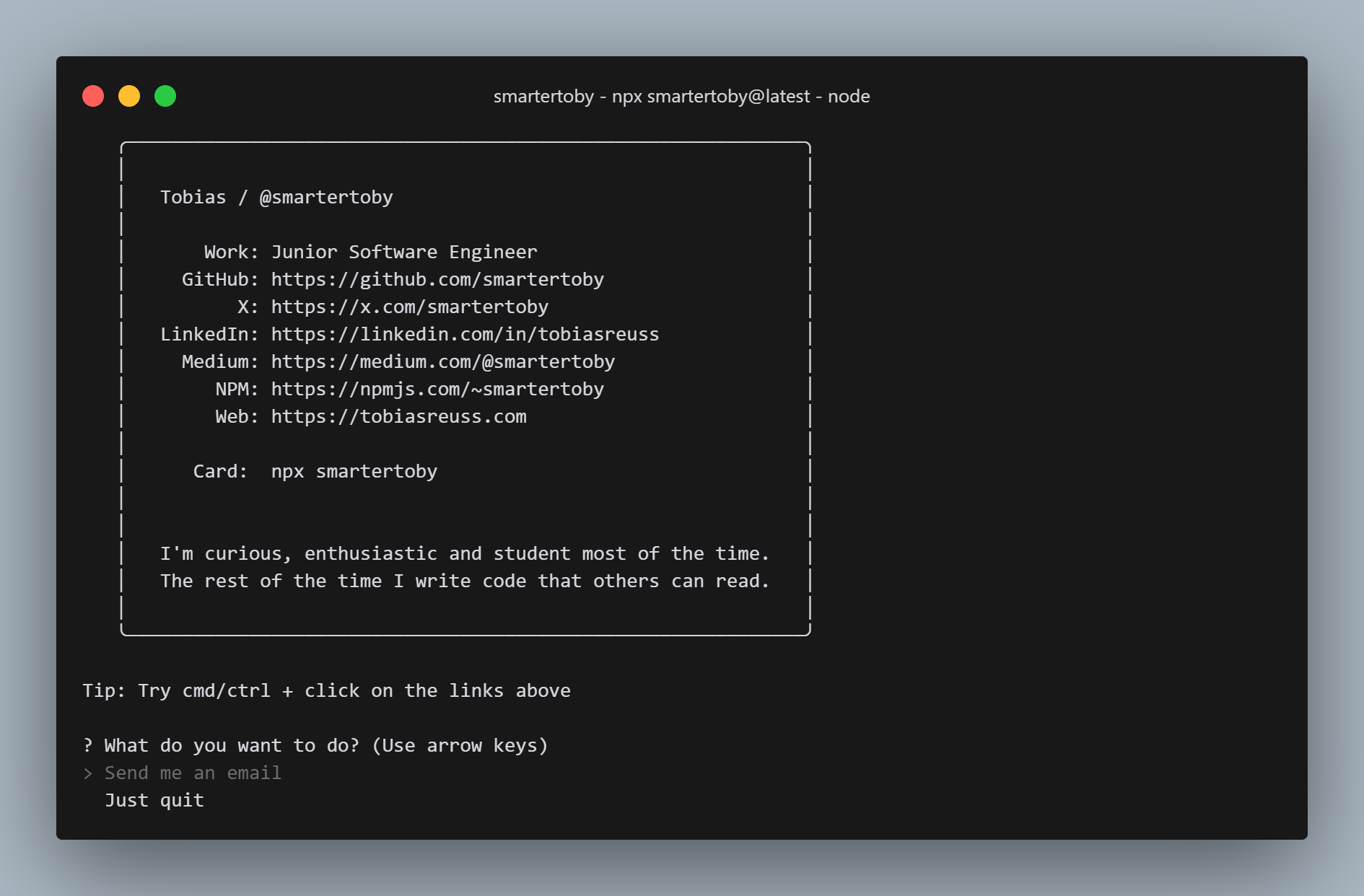Open the GitHub link github.com/smartertoby
Image resolution: width=1364 pixels, height=896 pixels.
437,280
